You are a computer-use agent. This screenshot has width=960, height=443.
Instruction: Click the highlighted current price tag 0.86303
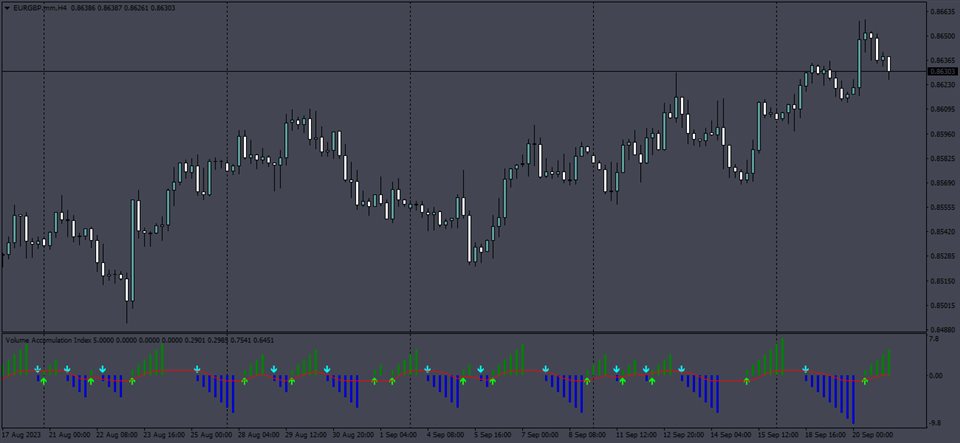943,72
